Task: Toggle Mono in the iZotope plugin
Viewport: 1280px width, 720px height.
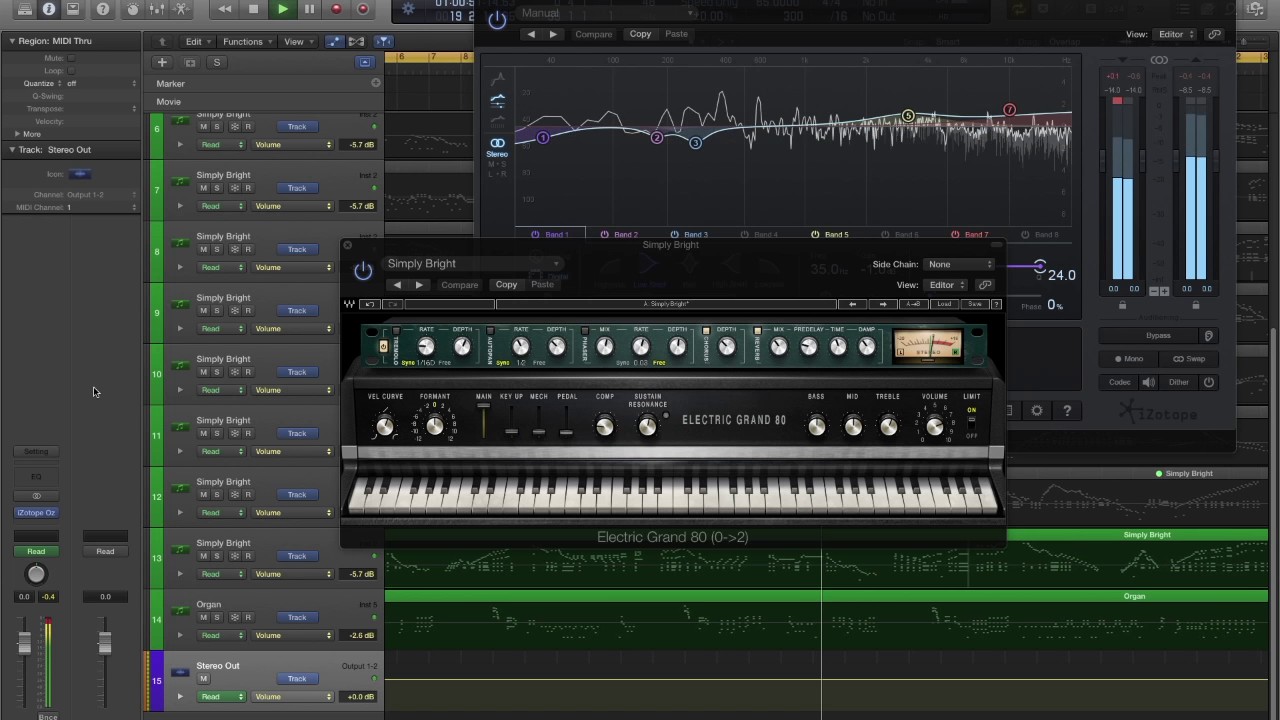Action: [x=1128, y=359]
